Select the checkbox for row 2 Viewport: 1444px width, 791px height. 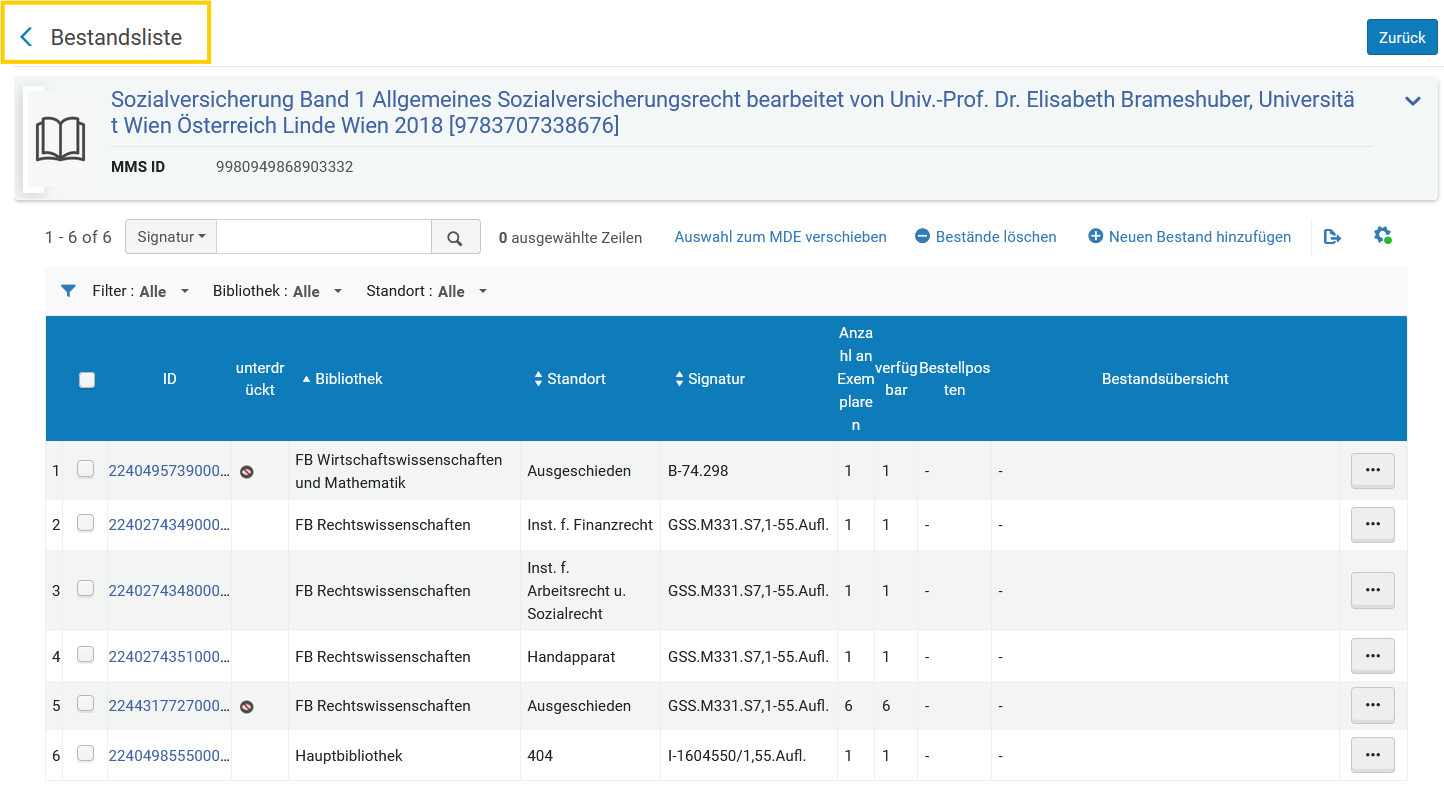86,523
